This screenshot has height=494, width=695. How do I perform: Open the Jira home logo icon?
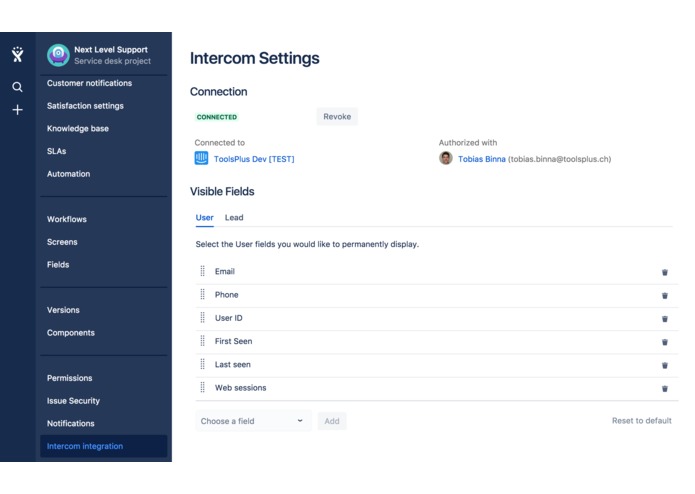(x=17, y=54)
